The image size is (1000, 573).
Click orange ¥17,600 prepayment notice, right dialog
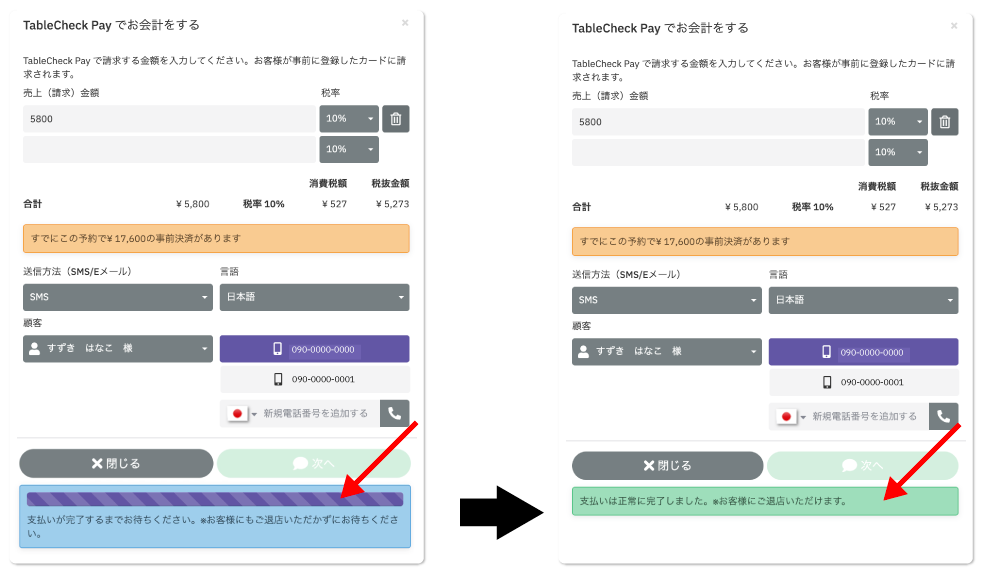click(765, 242)
